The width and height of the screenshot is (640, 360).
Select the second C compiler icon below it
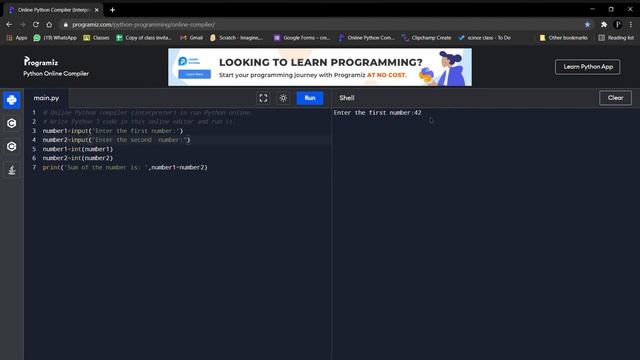11,147
